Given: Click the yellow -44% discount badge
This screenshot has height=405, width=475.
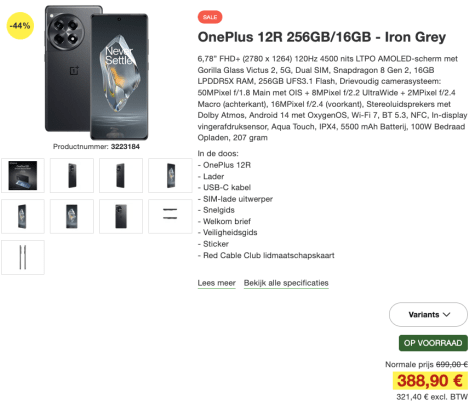Looking at the screenshot, I should (20, 26).
